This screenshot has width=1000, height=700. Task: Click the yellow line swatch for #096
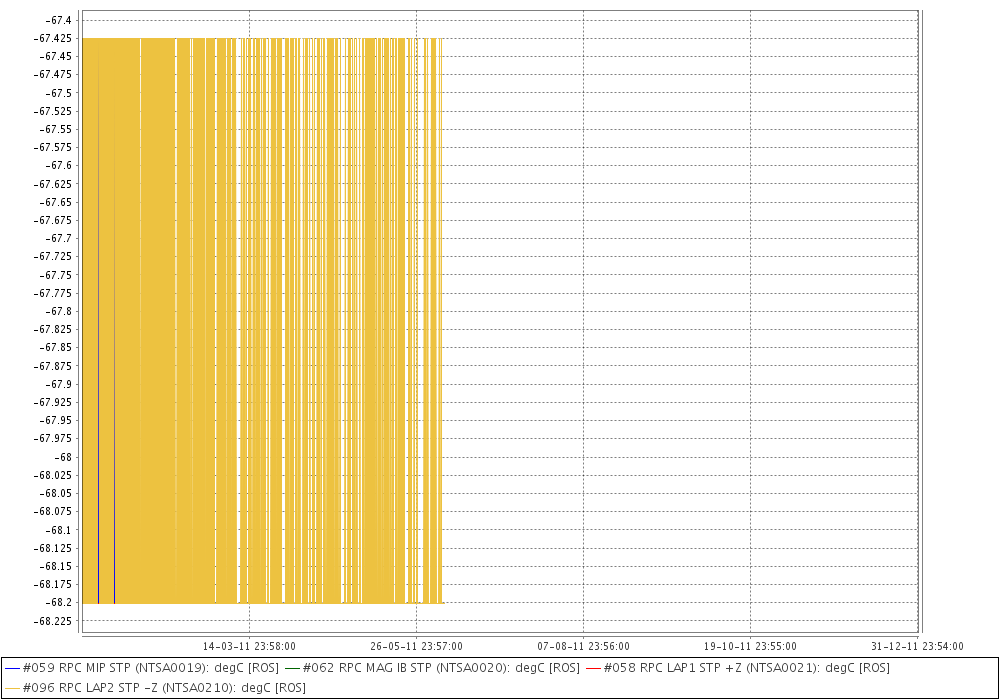point(12,689)
